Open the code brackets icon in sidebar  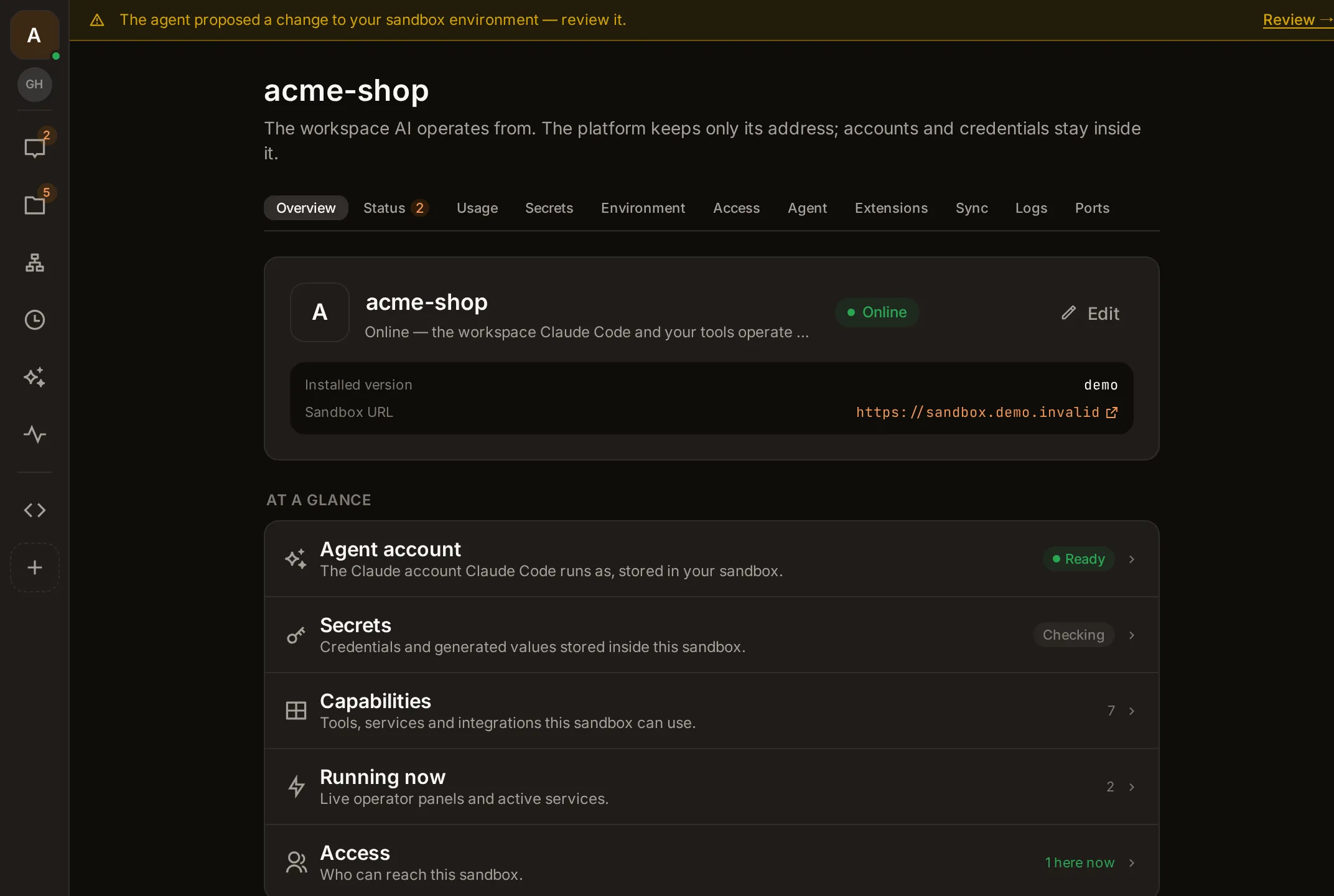[34, 510]
